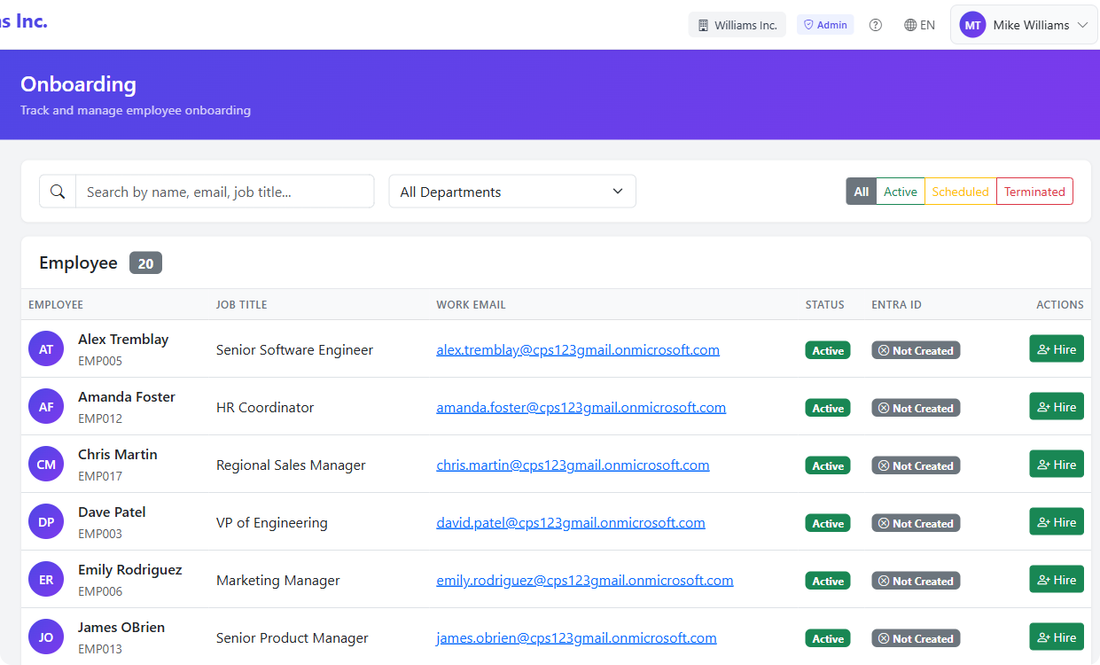1100x665 pixels.
Task: Open the All Departments dropdown
Action: pyautogui.click(x=512, y=191)
